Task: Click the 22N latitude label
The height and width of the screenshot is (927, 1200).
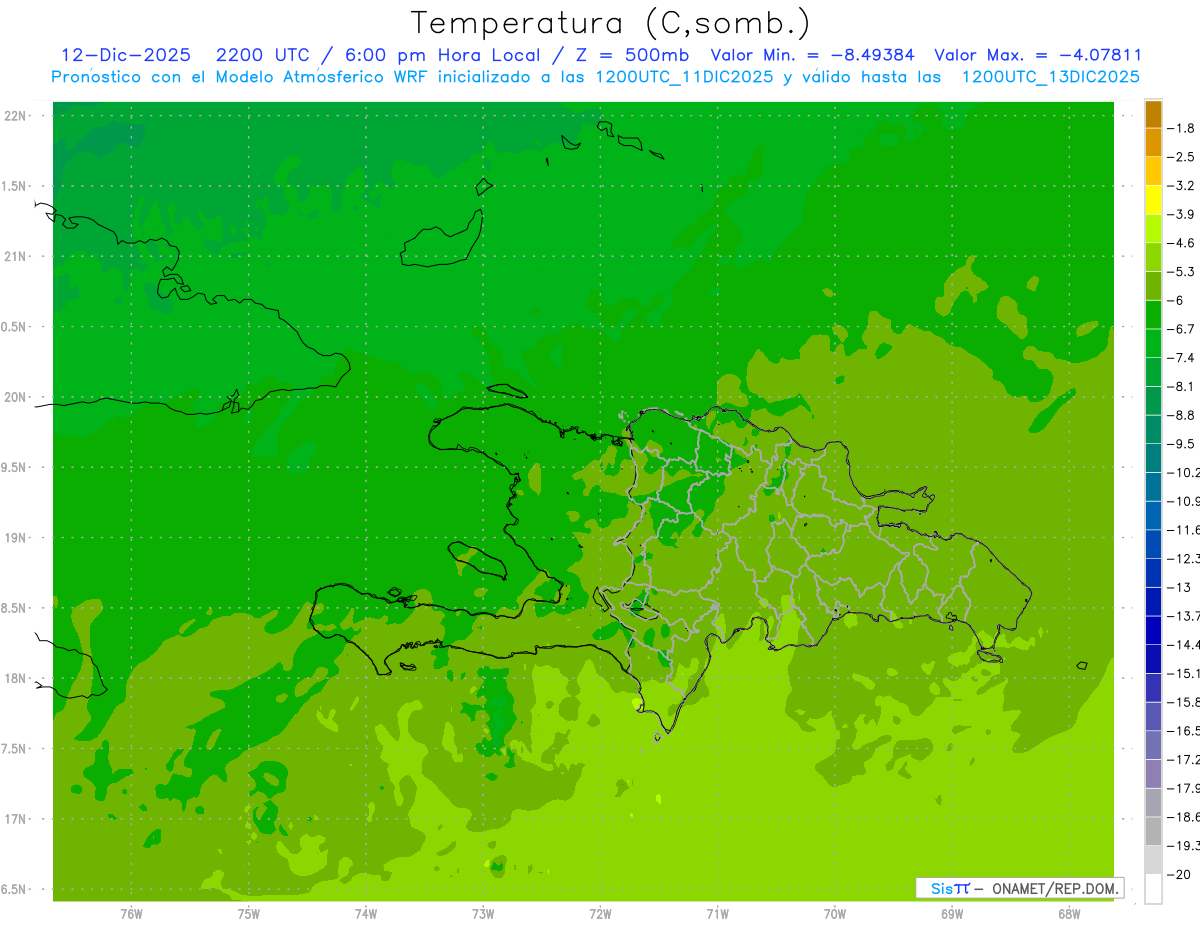Action: (x=15, y=116)
